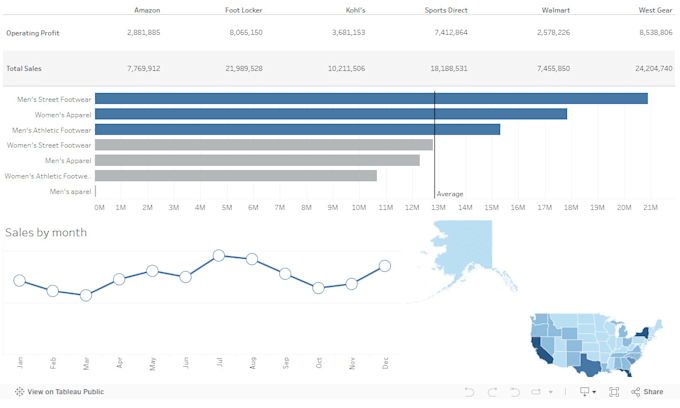Screen dimensions: 680x408
Task: Select the Men's Street Footwear bar
Action: pyautogui.click(x=371, y=99)
